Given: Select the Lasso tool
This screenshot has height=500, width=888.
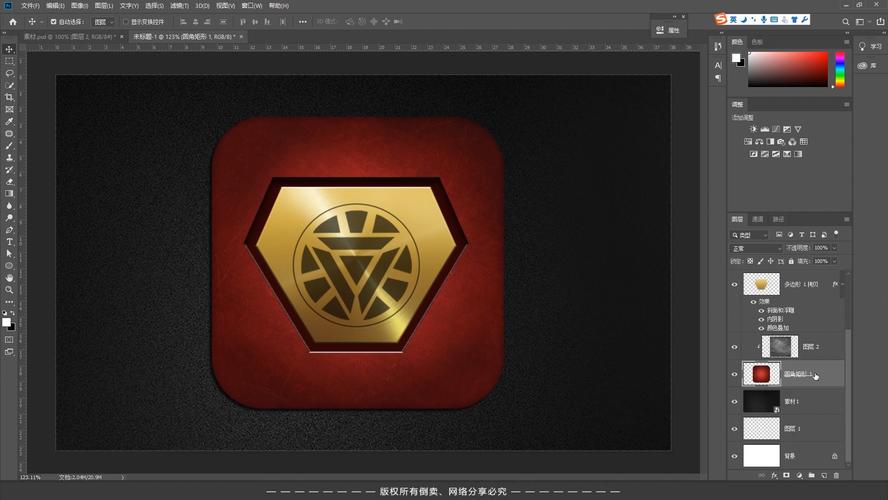Looking at the screenshot, I should pos(9,73).
